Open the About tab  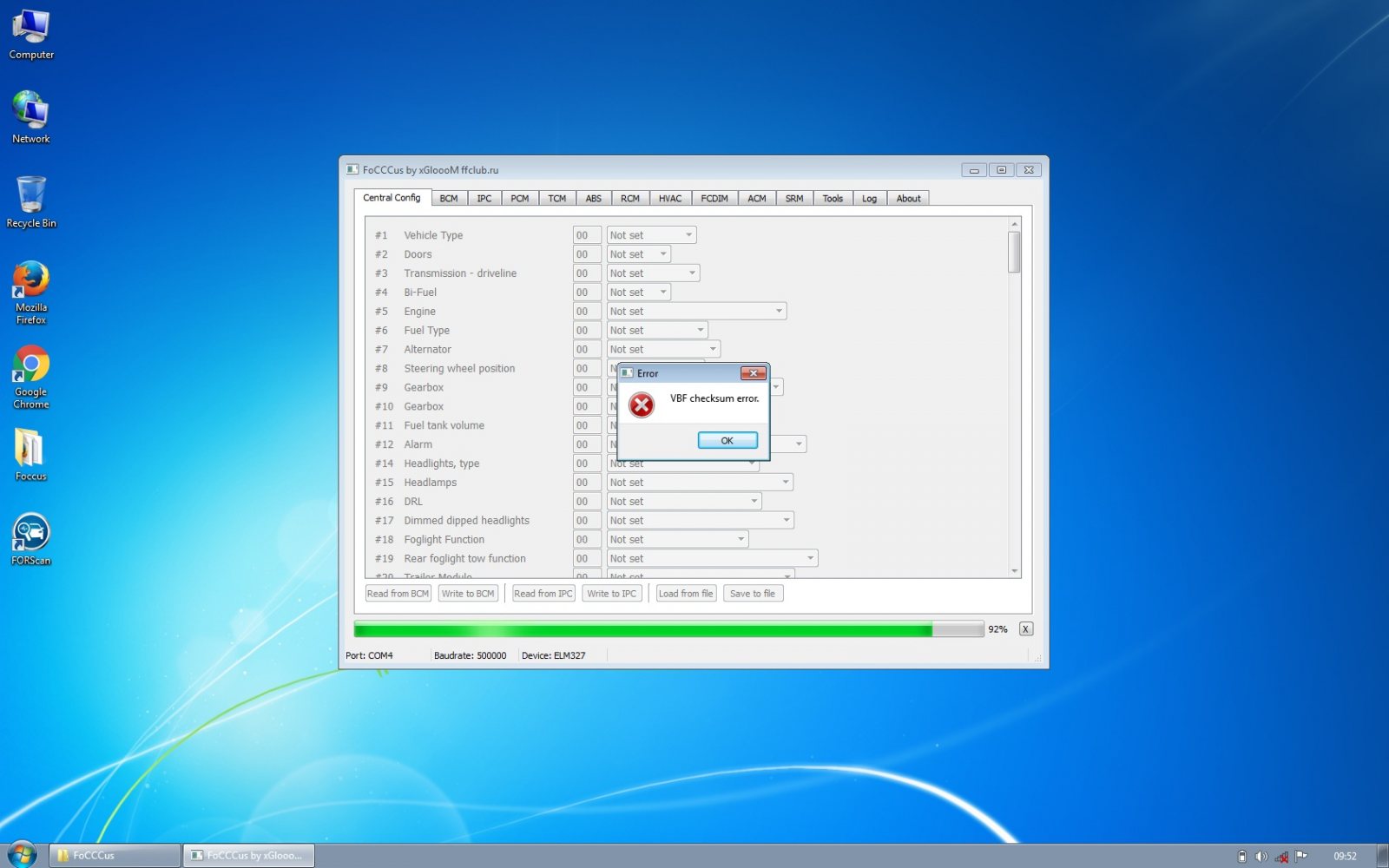click(909, 199)
